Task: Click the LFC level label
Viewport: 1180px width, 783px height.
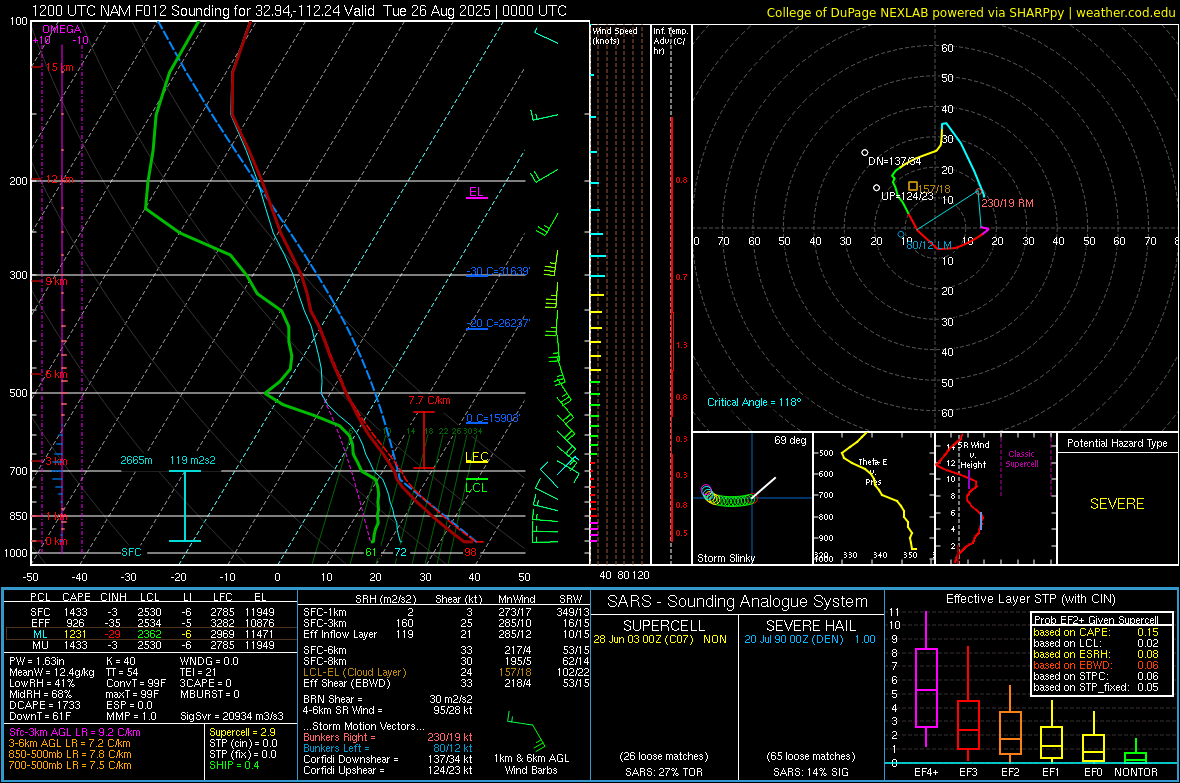Action: tap(476, 456)
